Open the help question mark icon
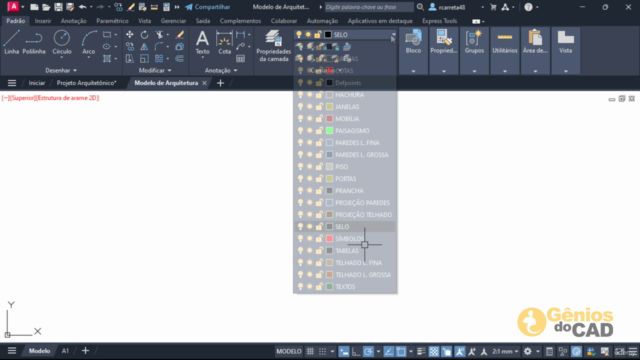This screenshot has width=640, height=360. coord(528,7)
